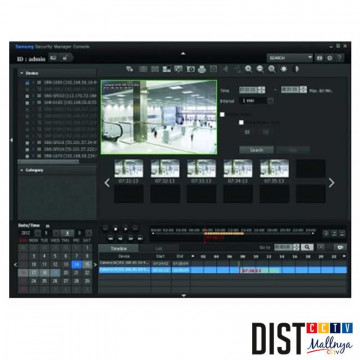
Task: Expand the SRN-1670 device tree node
Action: (33, 156)
